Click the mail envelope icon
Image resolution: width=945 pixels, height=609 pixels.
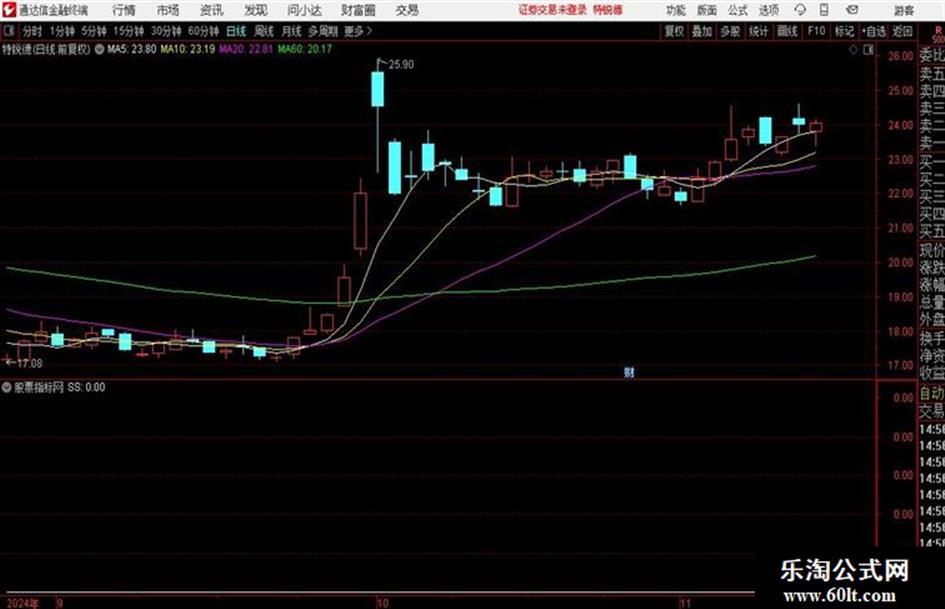pyautogui.click(x=852, y=10)
